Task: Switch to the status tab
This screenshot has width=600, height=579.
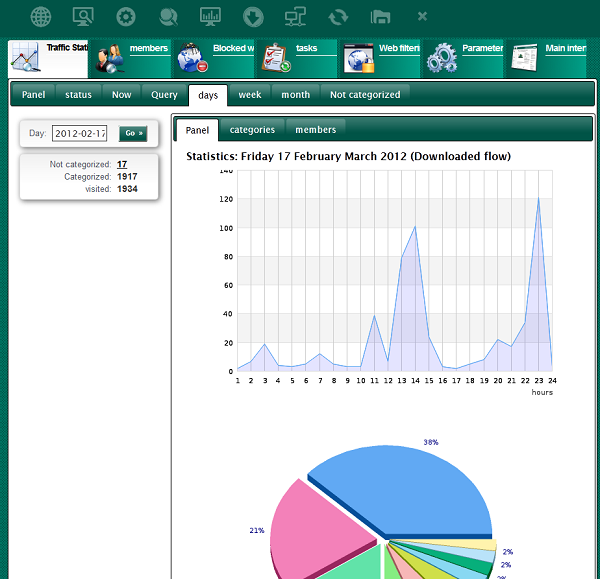Action: 78,95
